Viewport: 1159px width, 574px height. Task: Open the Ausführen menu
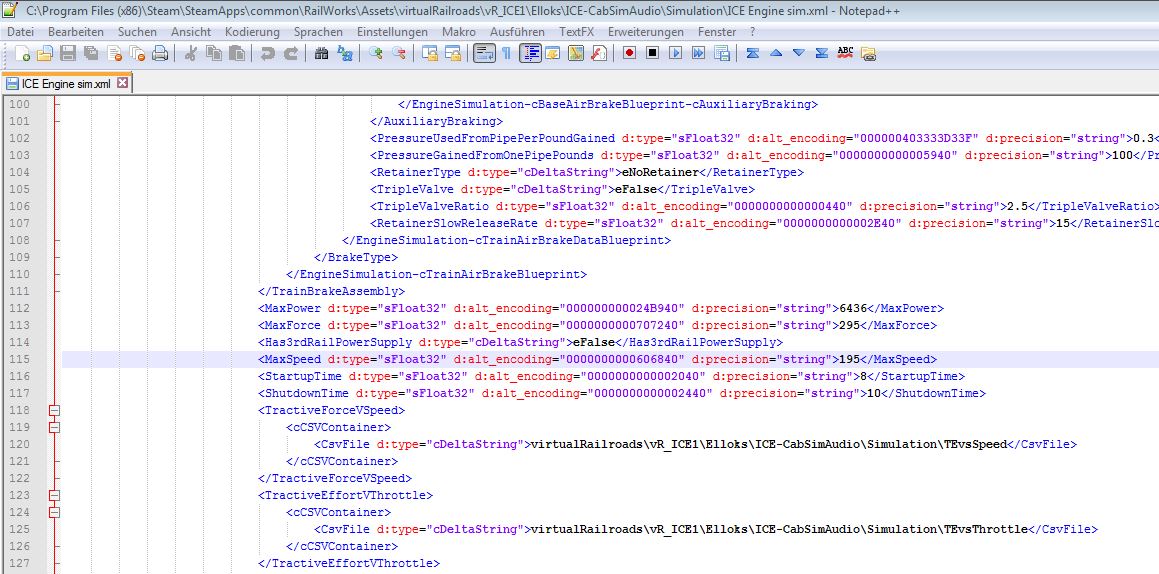(517, 32)
